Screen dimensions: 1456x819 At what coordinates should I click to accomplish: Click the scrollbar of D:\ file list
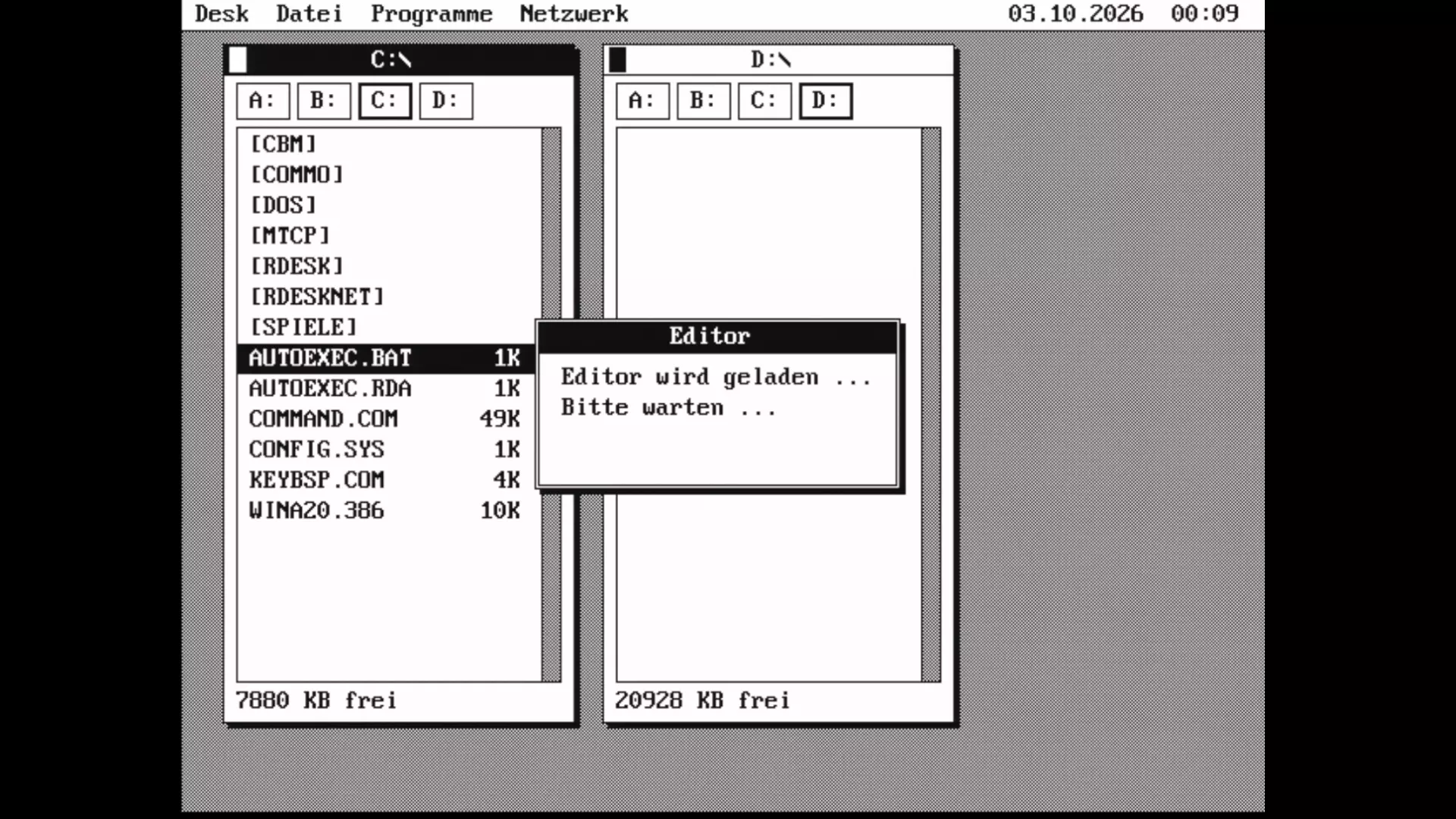point(930,405)
